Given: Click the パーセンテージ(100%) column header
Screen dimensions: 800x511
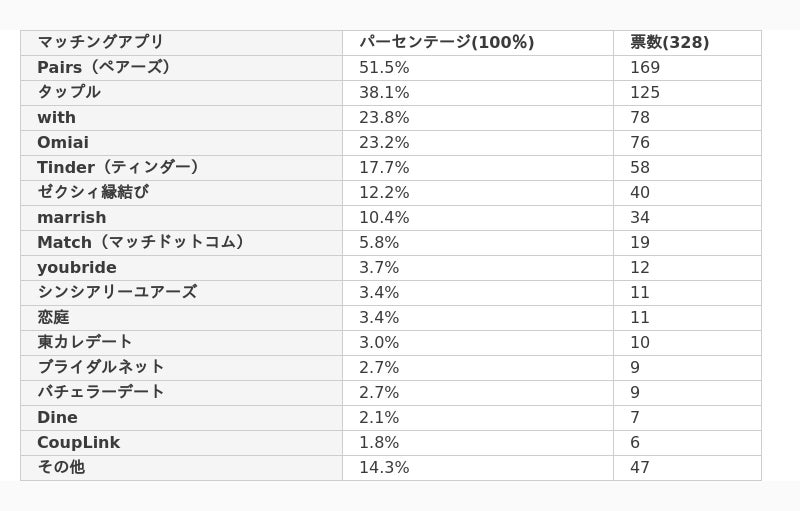Looking at the screenshot, I should (x=446, y=42).
